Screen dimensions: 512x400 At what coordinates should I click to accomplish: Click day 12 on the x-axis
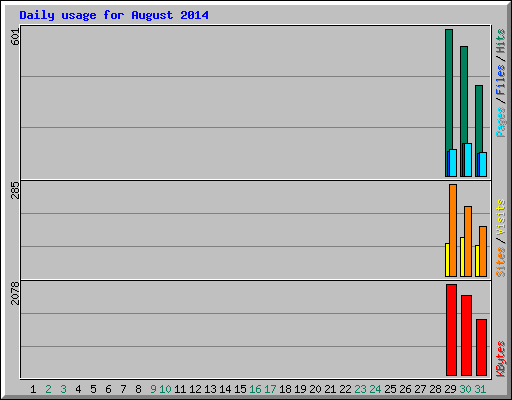(x=195, y=389)
